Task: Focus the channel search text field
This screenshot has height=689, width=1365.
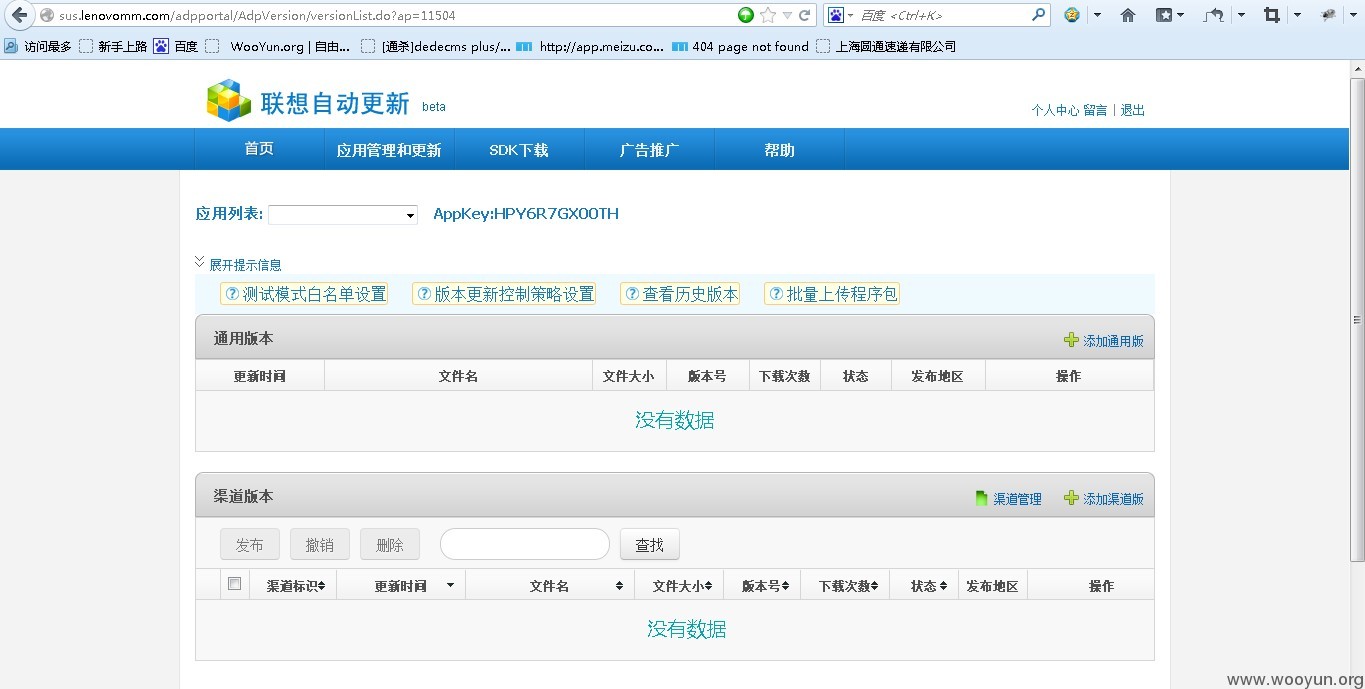Action: [x=525, y=544]
